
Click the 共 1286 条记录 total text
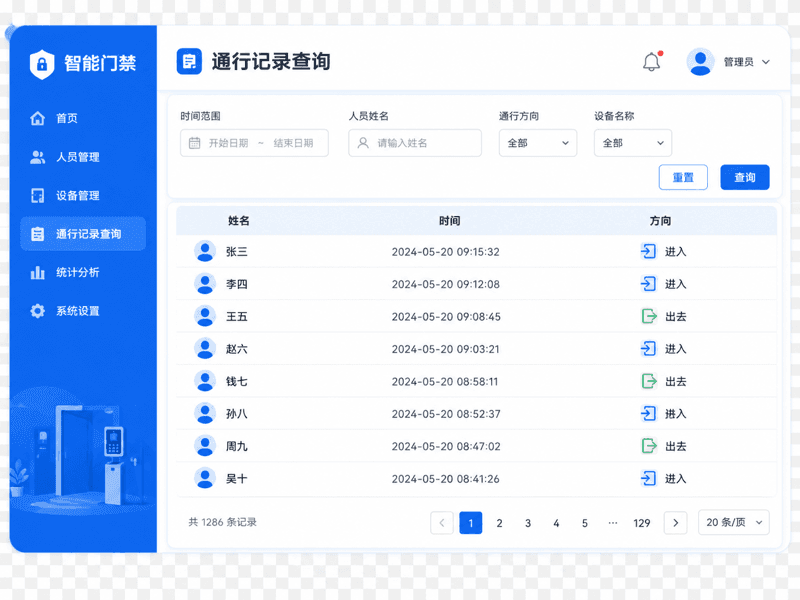tap(222, 522)
